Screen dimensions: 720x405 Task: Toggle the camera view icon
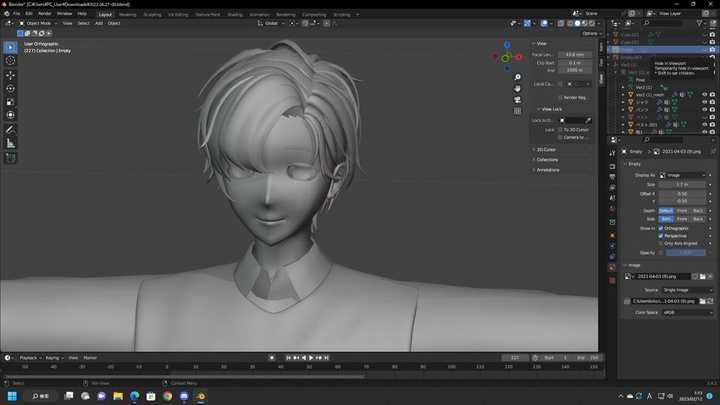[517, 99]
